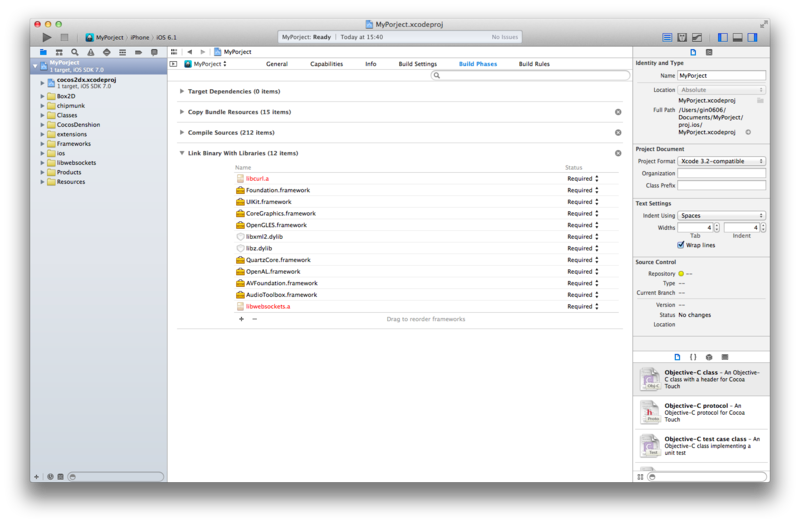This screenshot has width=800, height=524.
Task: Select the libwebsockets.a library row
Action: point(426,307)
